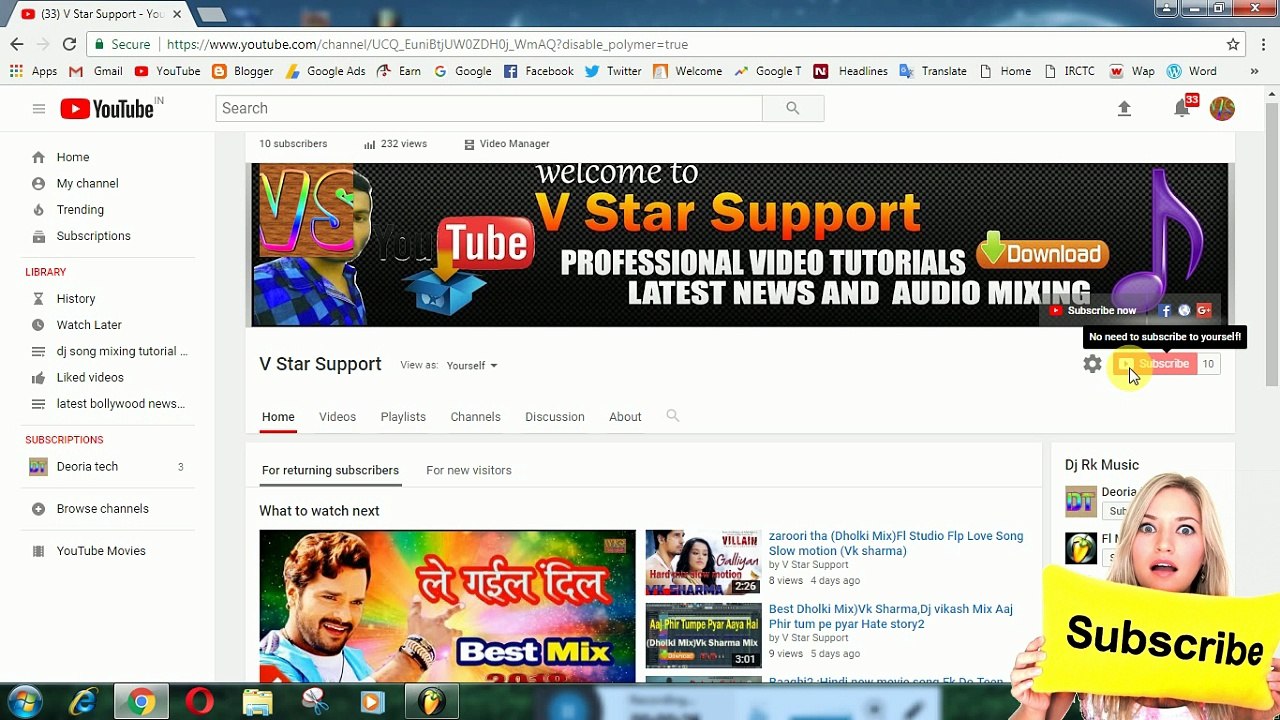Click in the YouTube search field
This screenshot has height=720, width=1280.
[x=489, y=108]
